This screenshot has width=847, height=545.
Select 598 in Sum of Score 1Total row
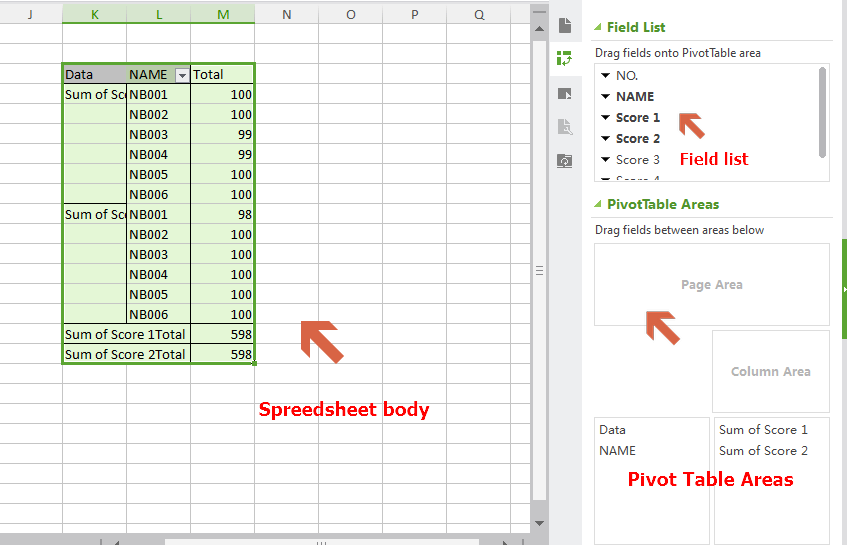(x=223, y=334)
